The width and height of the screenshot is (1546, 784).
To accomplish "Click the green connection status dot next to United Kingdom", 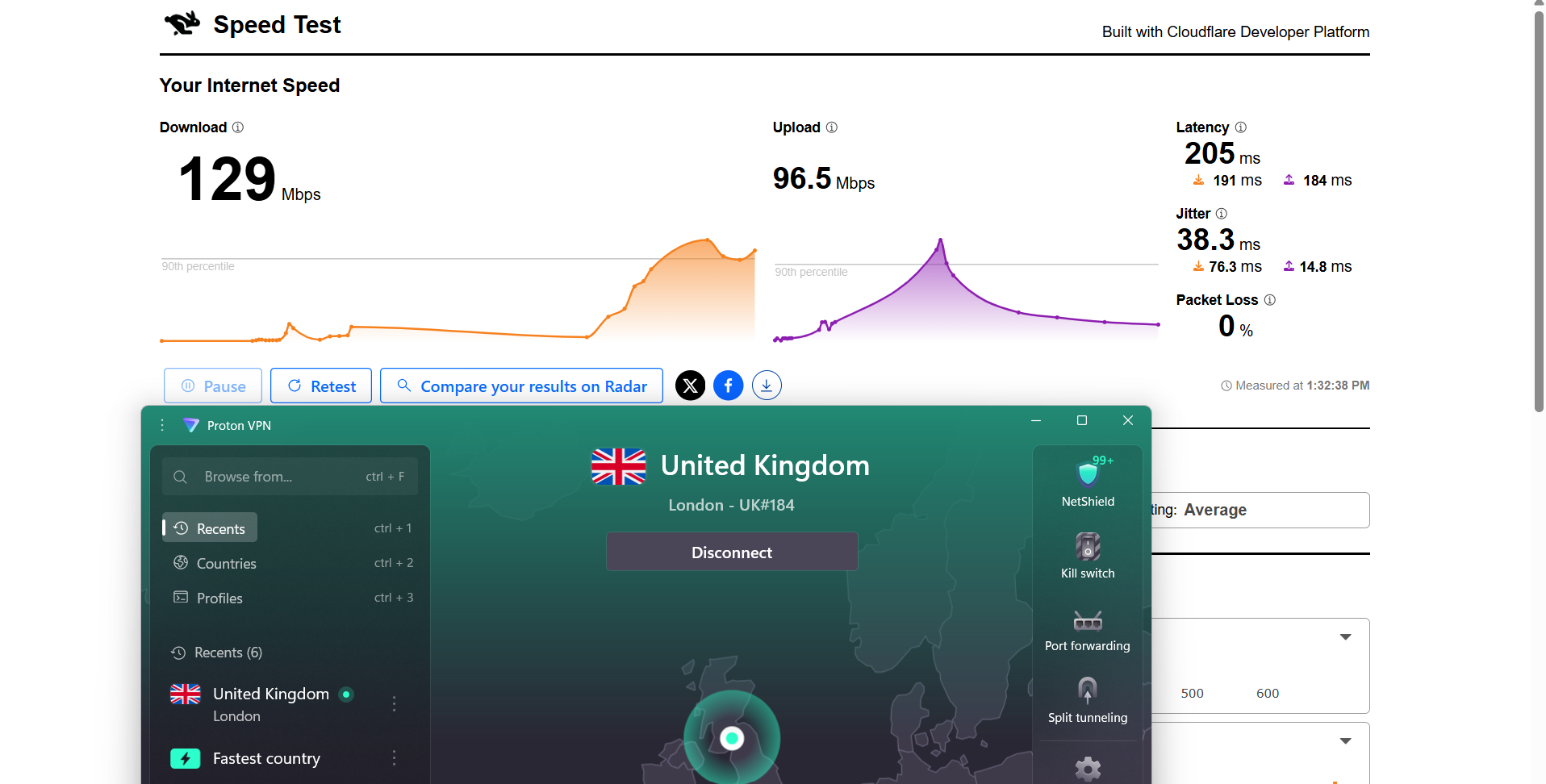I will pos(346,694).
